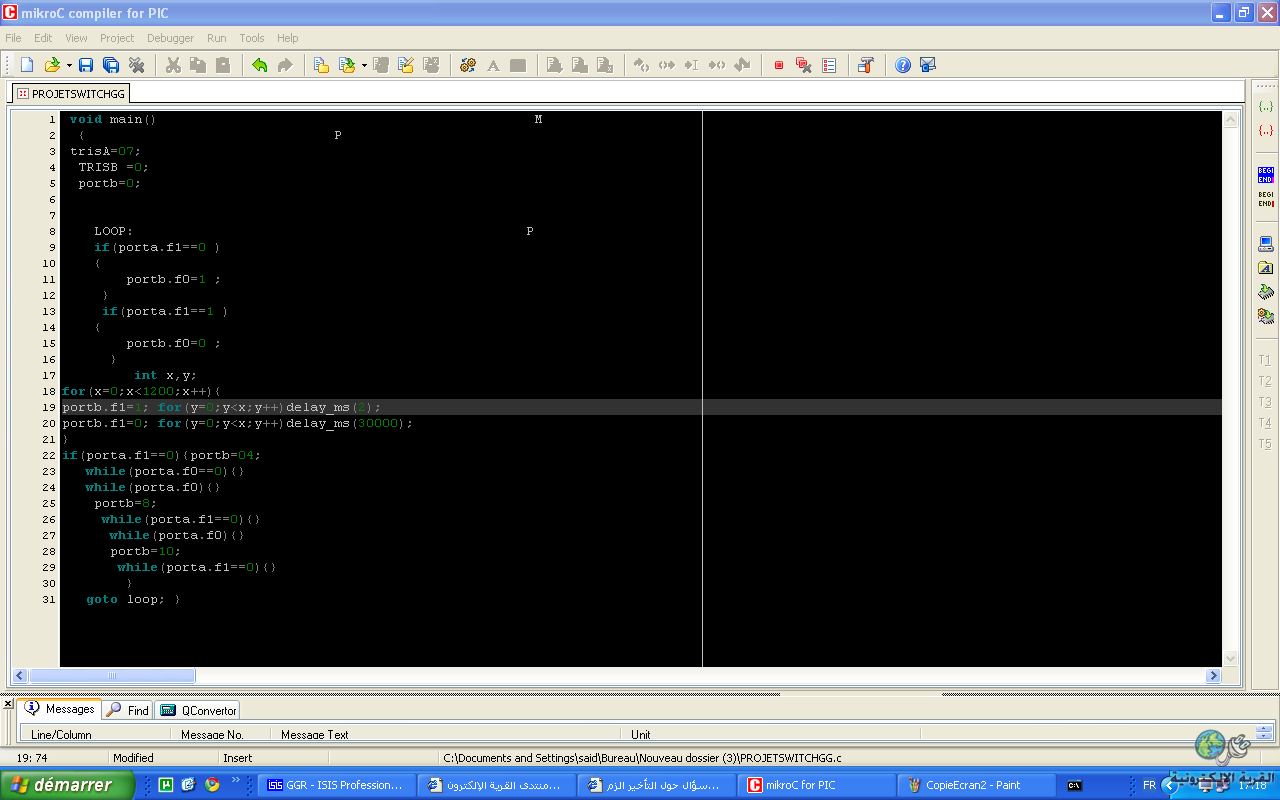
Task: Open the Project menu
Action: tap(117, 38)
